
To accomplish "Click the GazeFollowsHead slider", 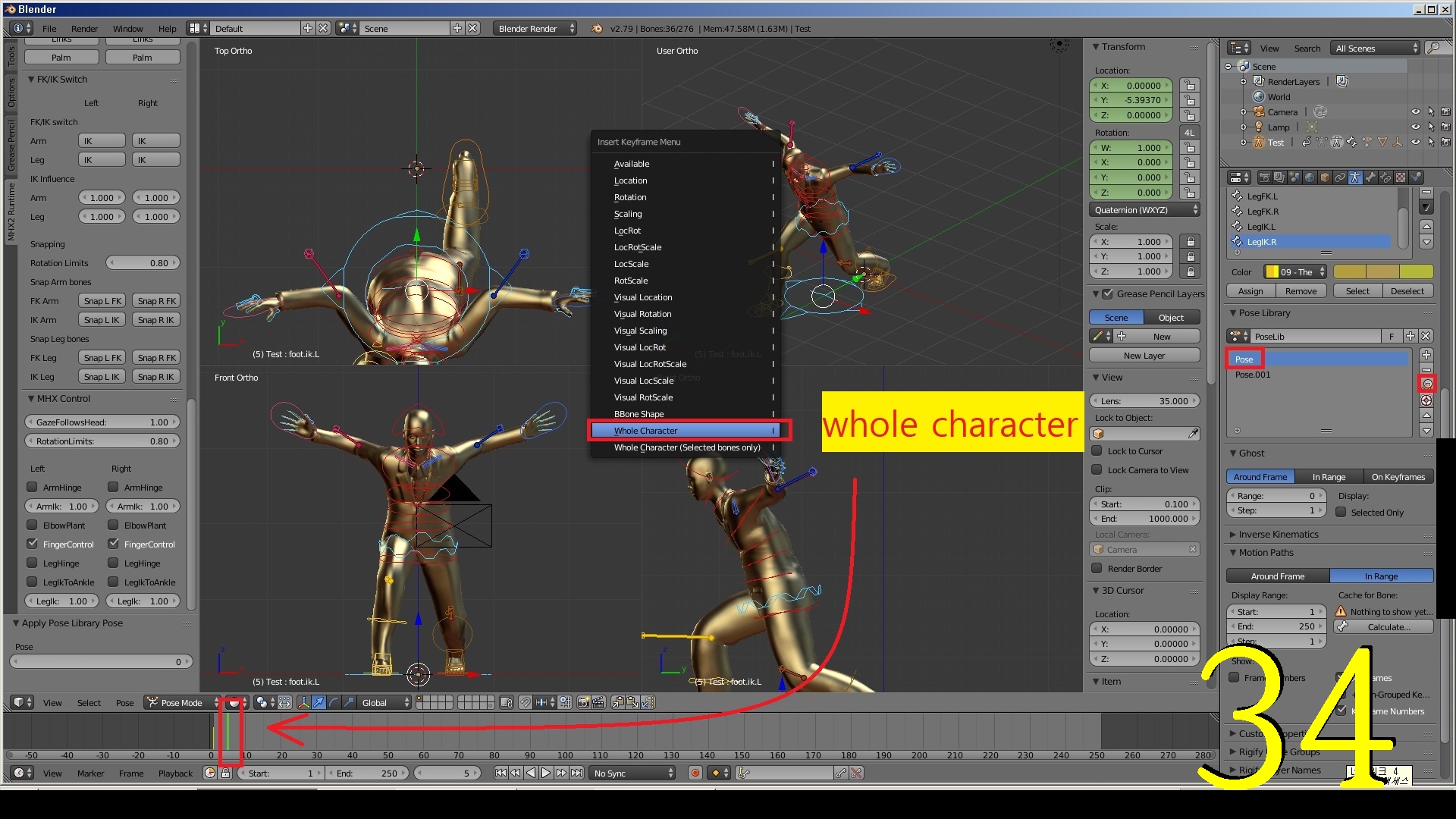I will [x=102, y=422].
